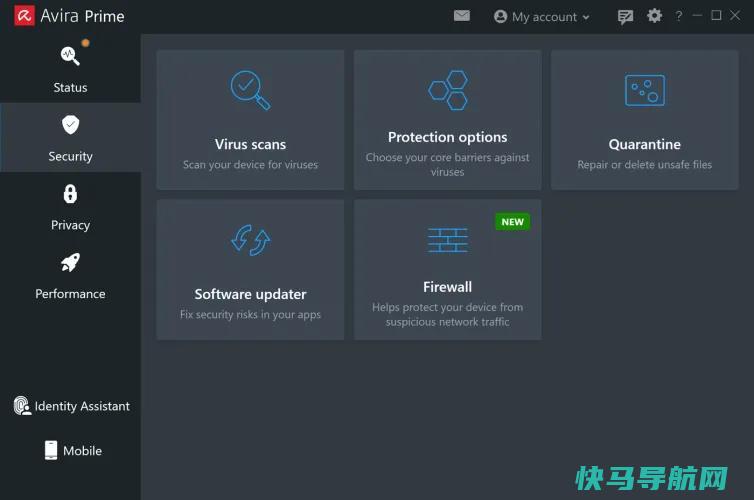The image size is (754, 500).
Task: Maximize the Avira Prime window
Action: click(x=716, y=15)
